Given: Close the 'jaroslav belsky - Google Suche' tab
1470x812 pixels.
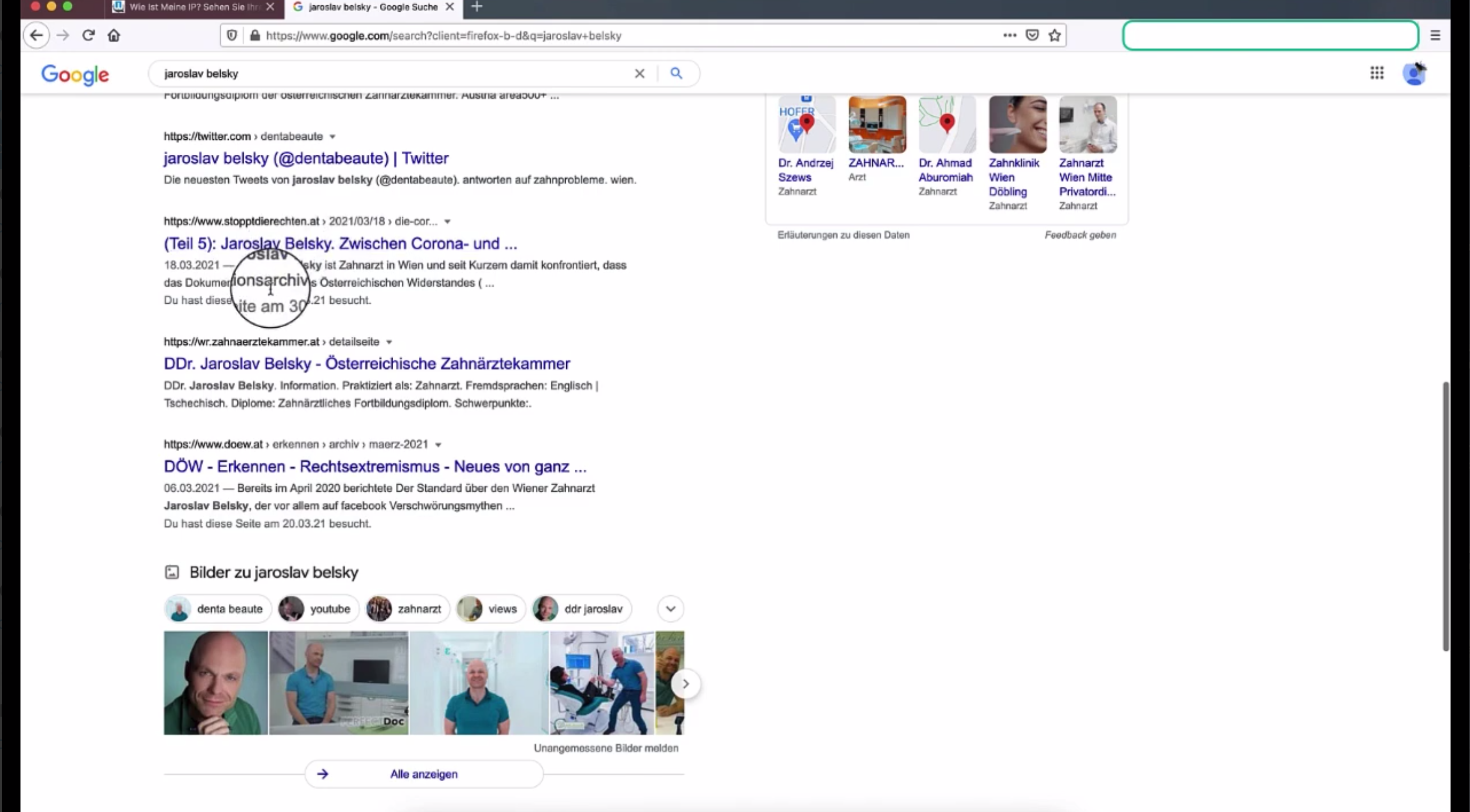Looking at the screenshot, I should pyautogui.click(x=449, y=7).
